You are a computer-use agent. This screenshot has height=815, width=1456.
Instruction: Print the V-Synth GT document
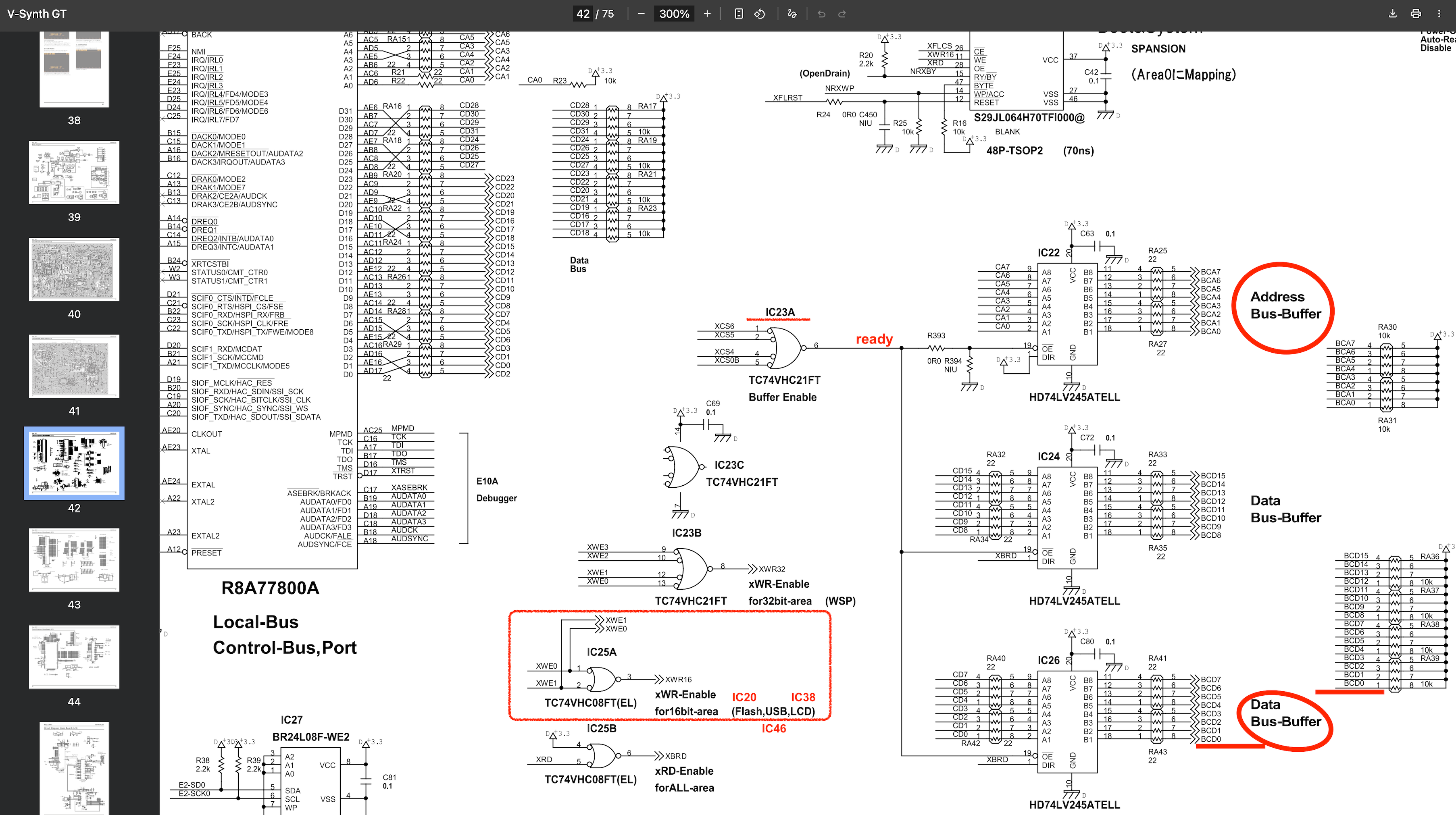[1416, 14]
